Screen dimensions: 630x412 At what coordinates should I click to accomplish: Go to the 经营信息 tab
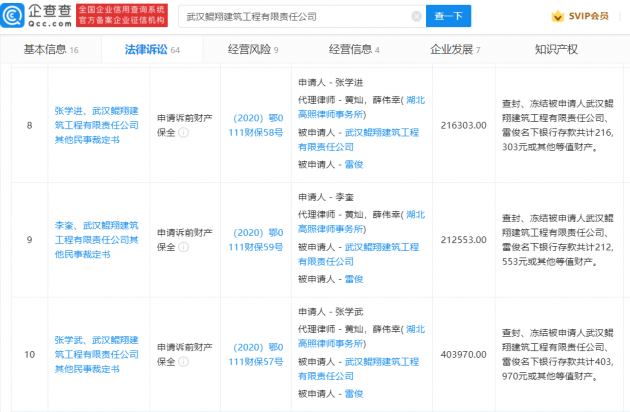click(354, 49)
